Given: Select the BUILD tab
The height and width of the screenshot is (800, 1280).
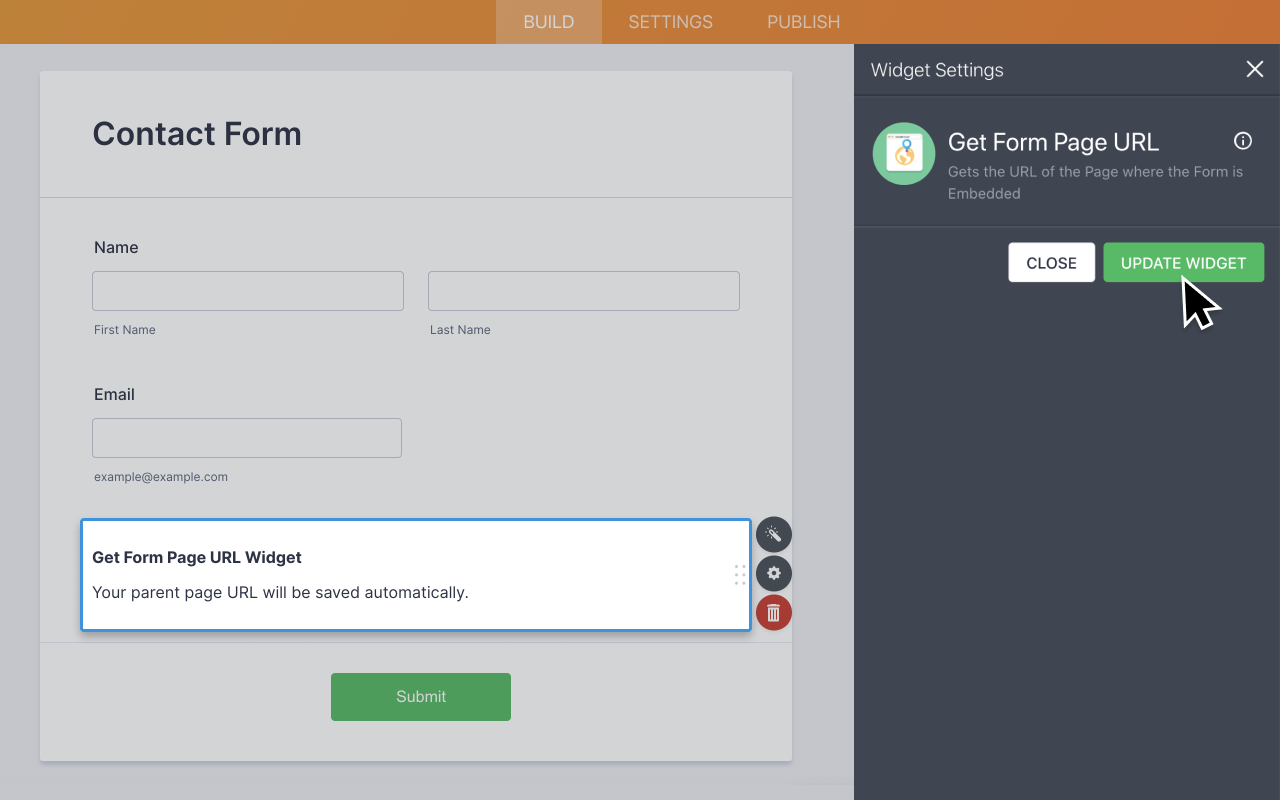Looking at the screenshot, I should 548,21.
